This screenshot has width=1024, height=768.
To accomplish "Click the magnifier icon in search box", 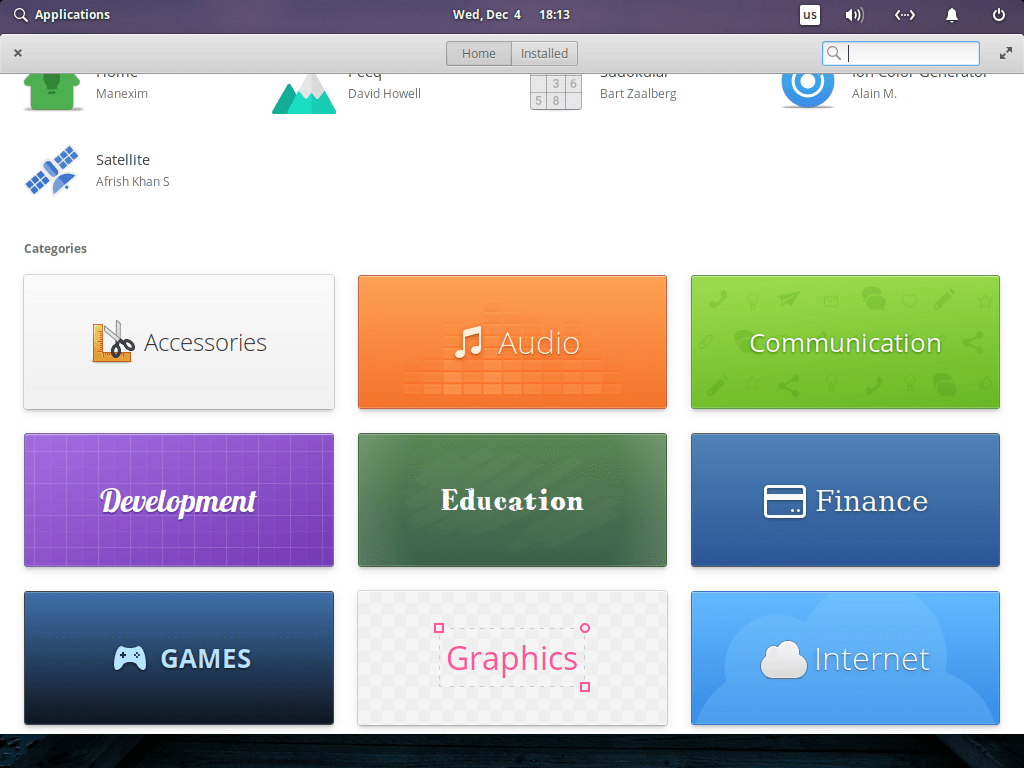I will pyautogui.click(x=834, y=53).
